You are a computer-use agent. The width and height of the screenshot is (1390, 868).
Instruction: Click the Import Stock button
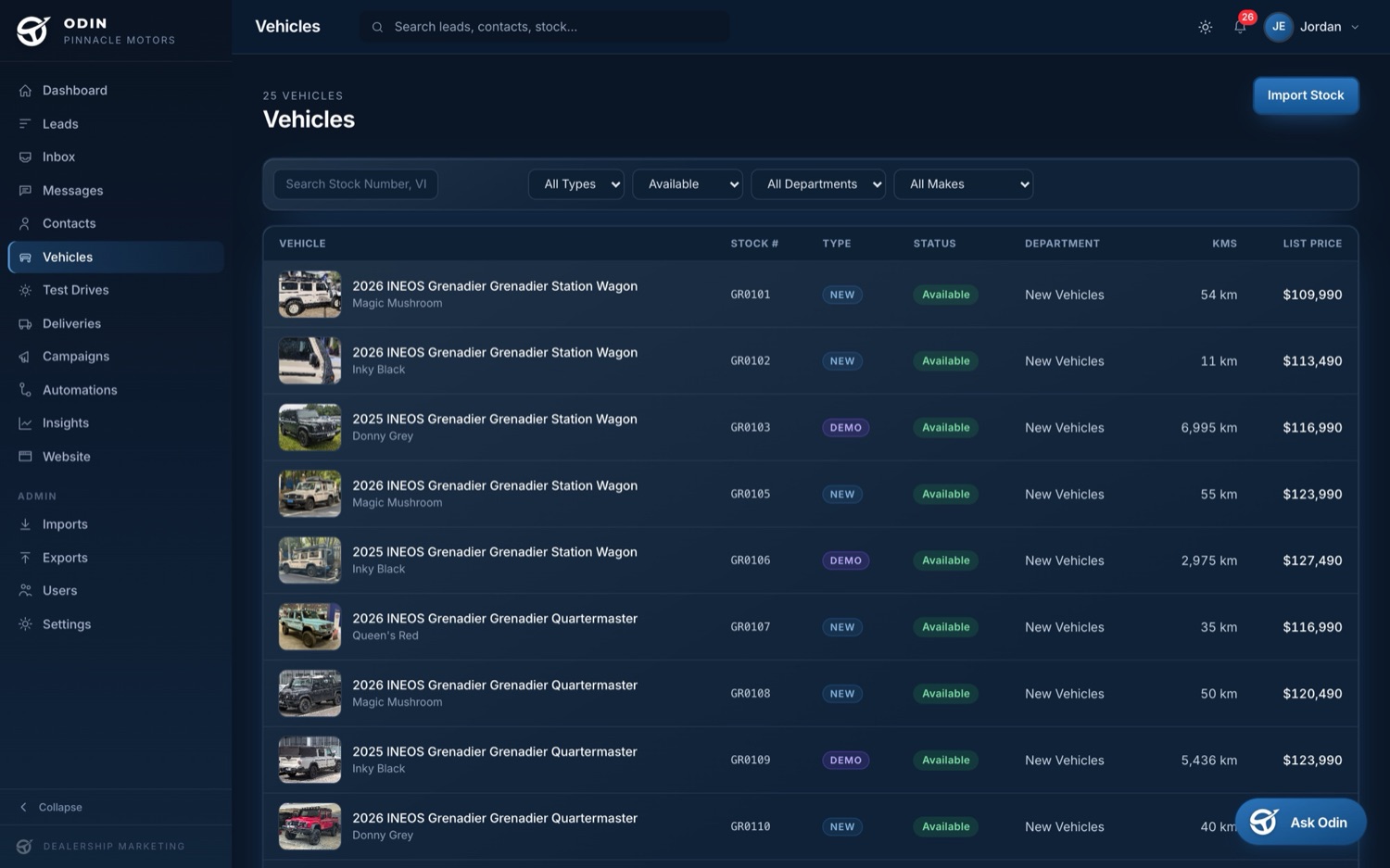click(x=1306, y=95)
